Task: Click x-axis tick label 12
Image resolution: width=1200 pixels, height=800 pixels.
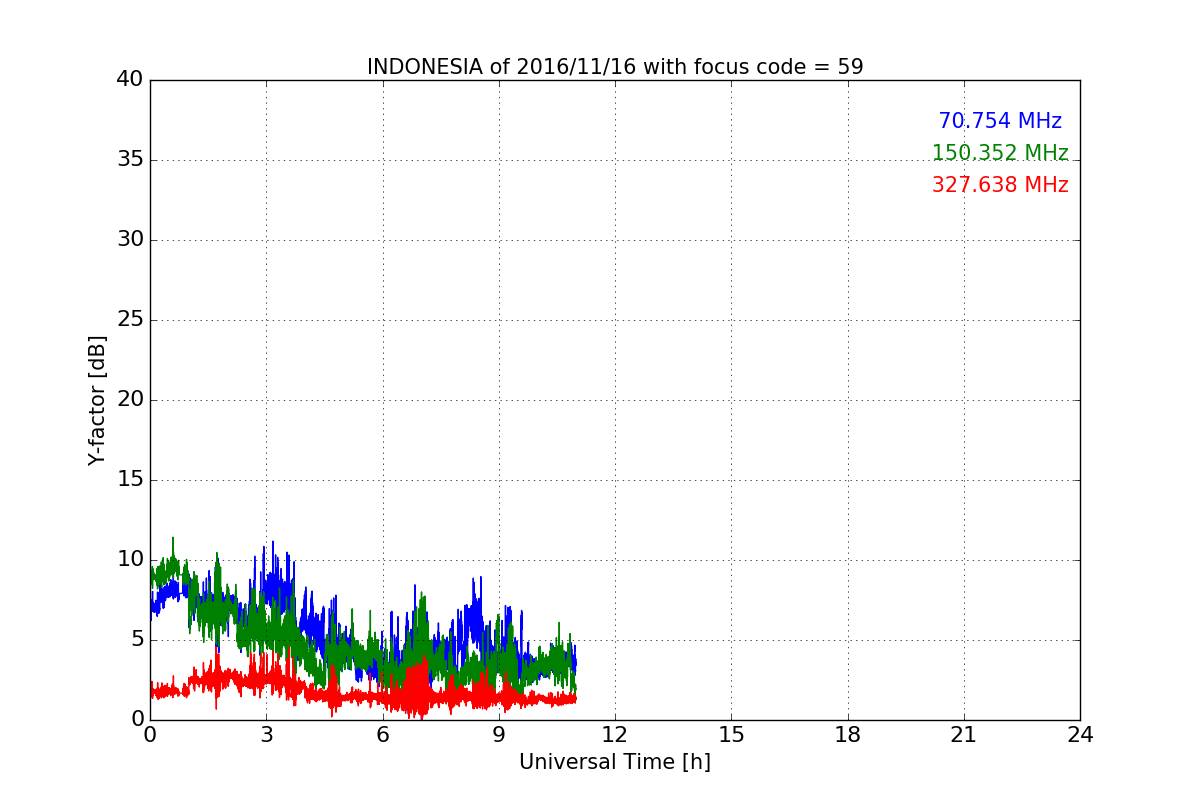Action: [615, 735]
